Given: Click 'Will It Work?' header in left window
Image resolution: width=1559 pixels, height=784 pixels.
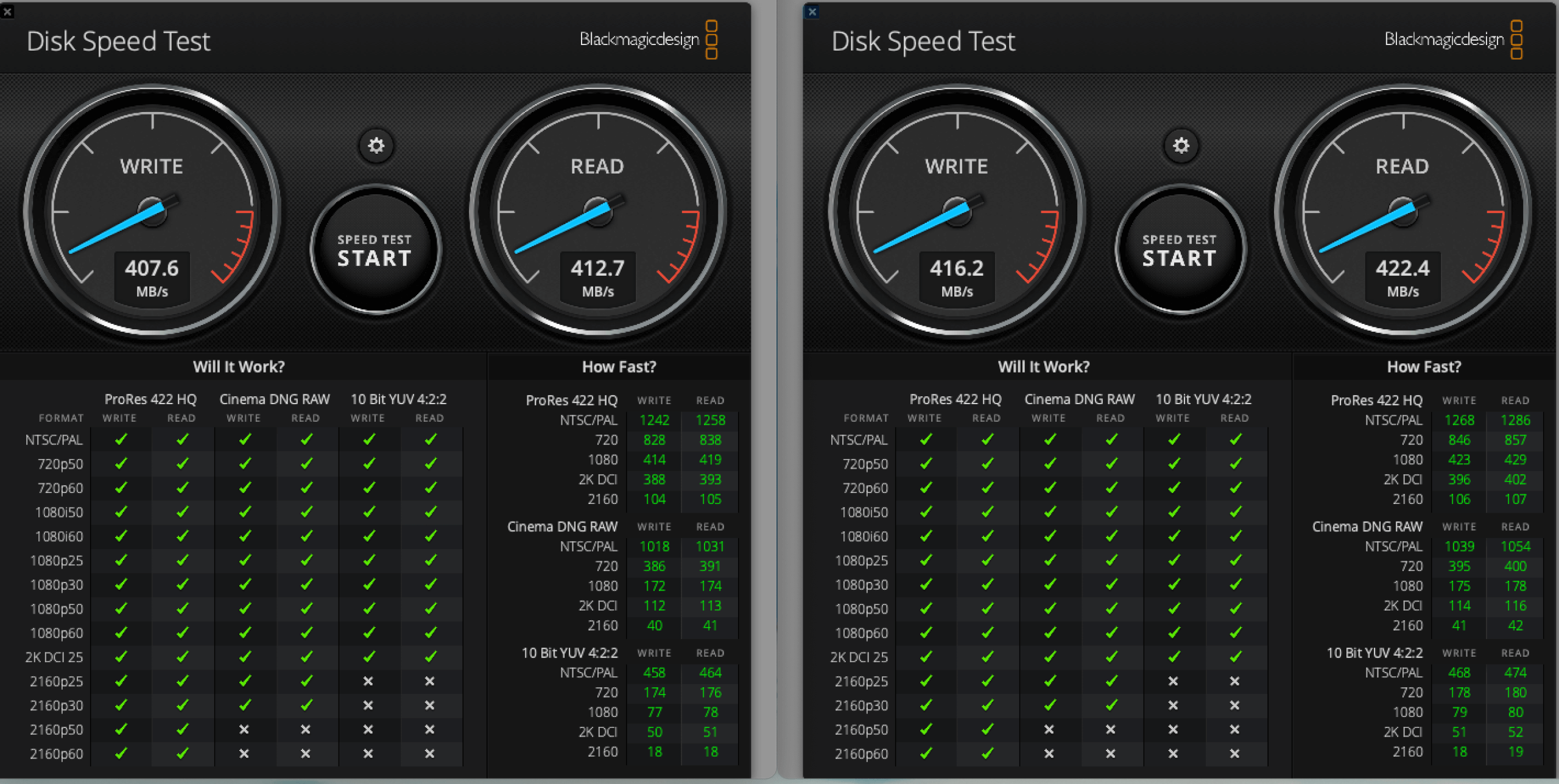Looking at the screenshot, I should click(239, 366).
